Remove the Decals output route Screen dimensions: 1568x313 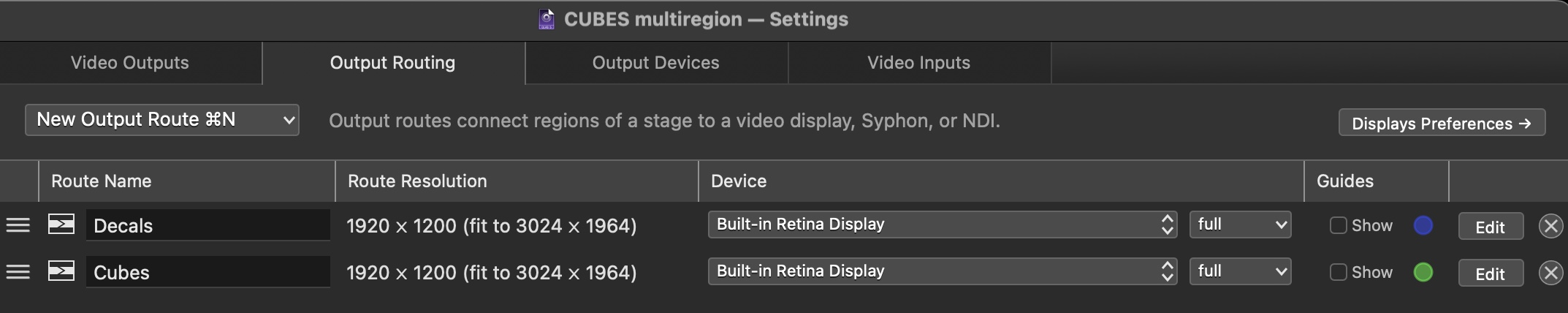[x=1550, y=226]
